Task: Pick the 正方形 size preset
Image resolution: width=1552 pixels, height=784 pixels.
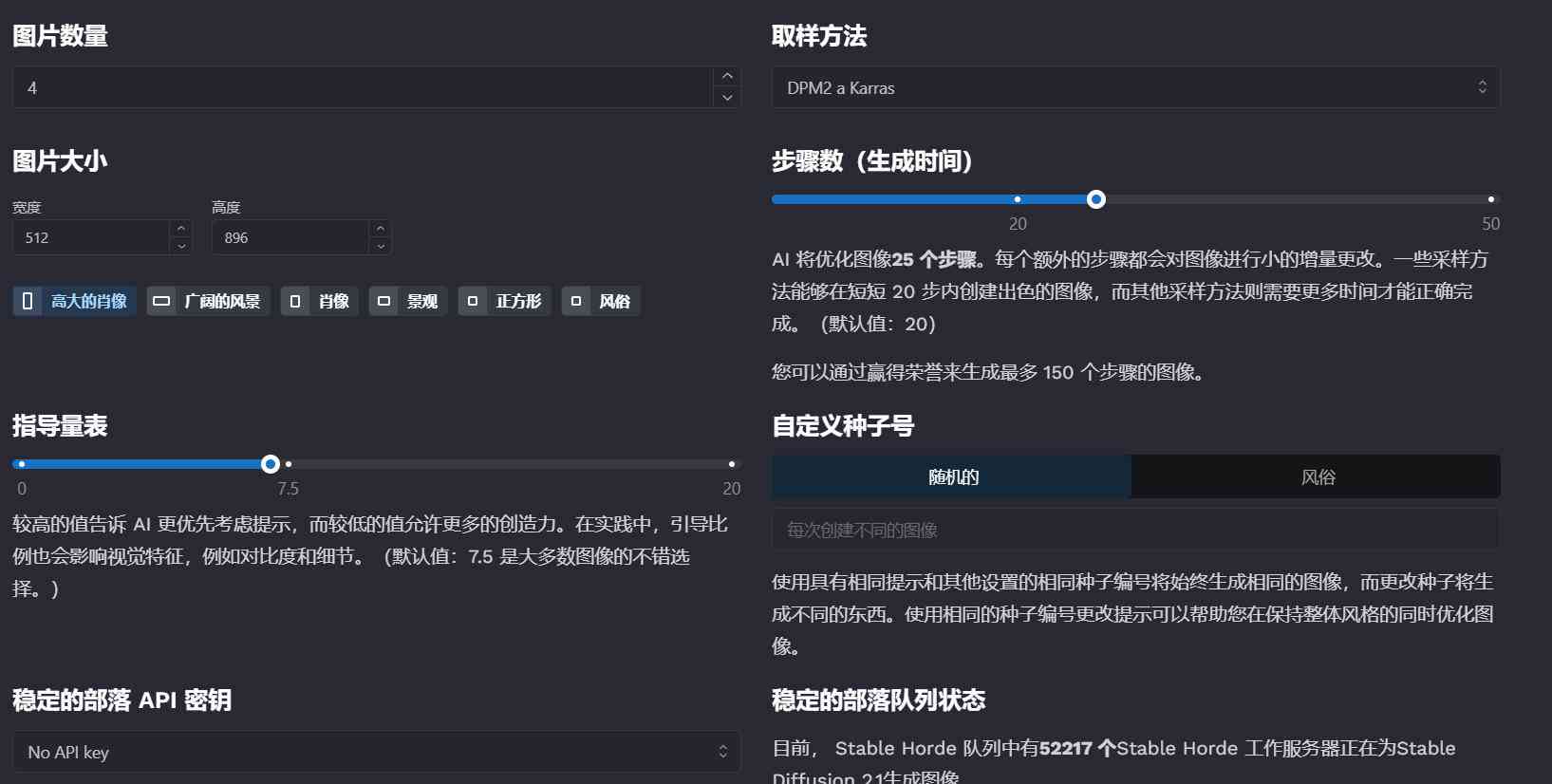Action: [504, 301]
